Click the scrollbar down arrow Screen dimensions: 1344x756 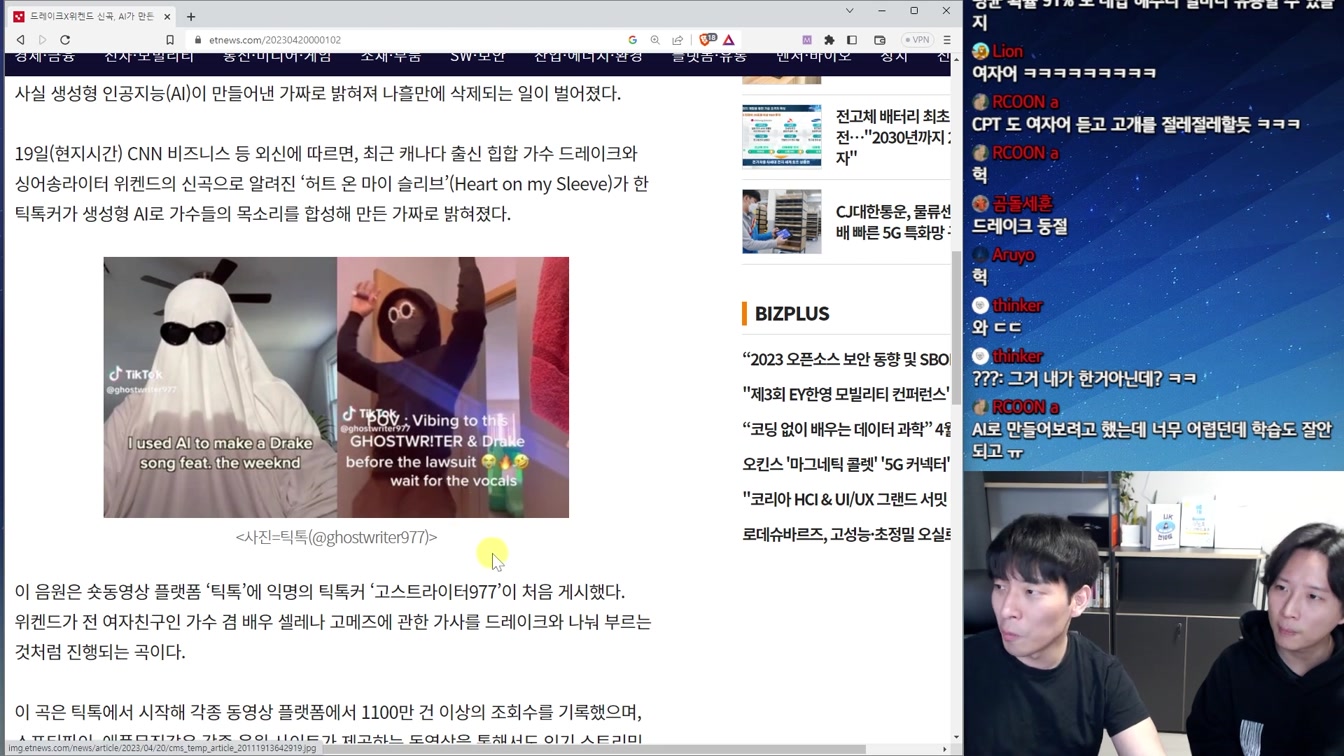[957, 737]
